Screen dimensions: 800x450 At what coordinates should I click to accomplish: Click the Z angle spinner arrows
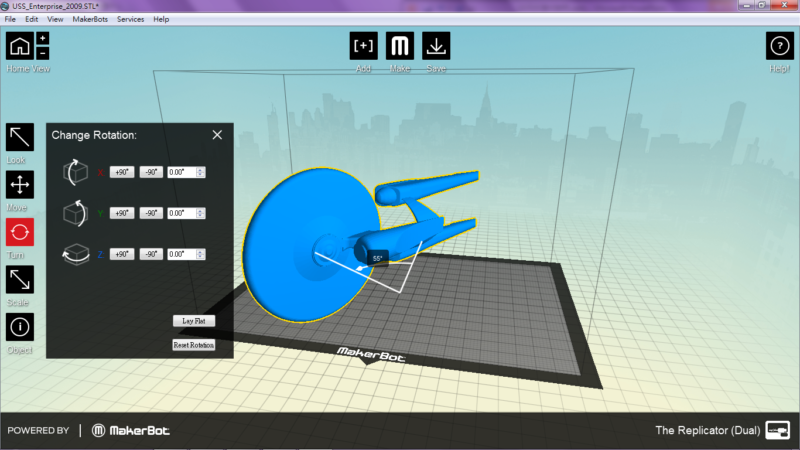201,254
